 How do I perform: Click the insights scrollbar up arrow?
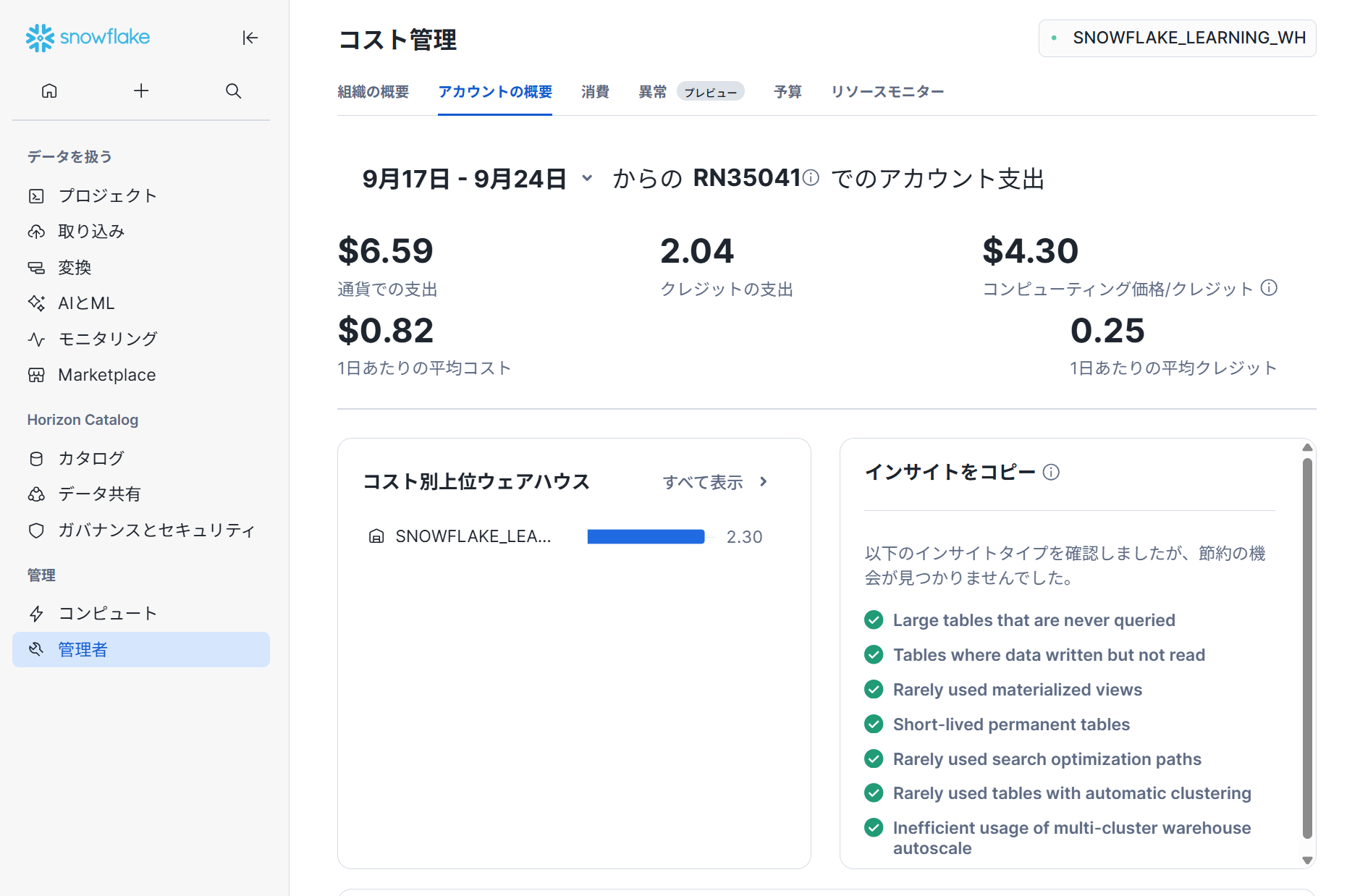[1307, 447]
